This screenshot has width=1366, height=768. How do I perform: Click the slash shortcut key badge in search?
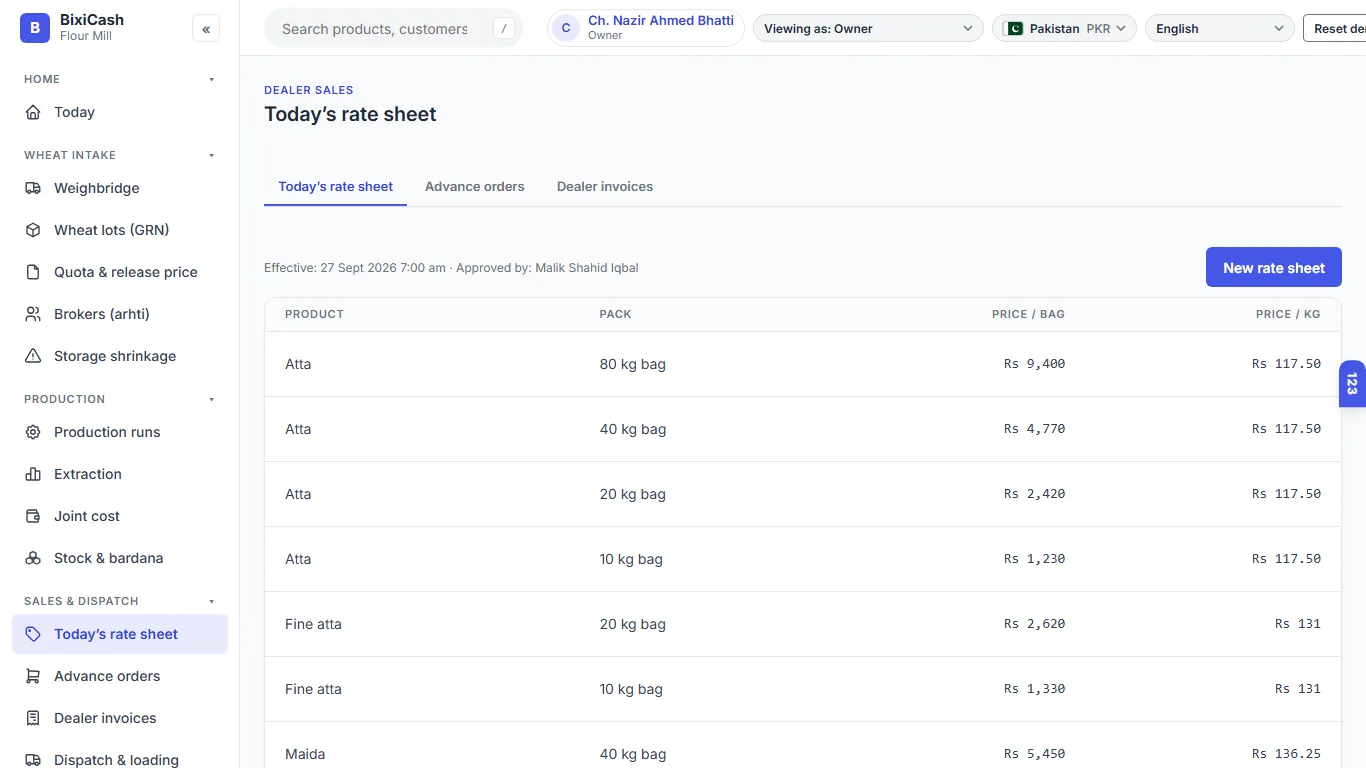pos(504,29)
